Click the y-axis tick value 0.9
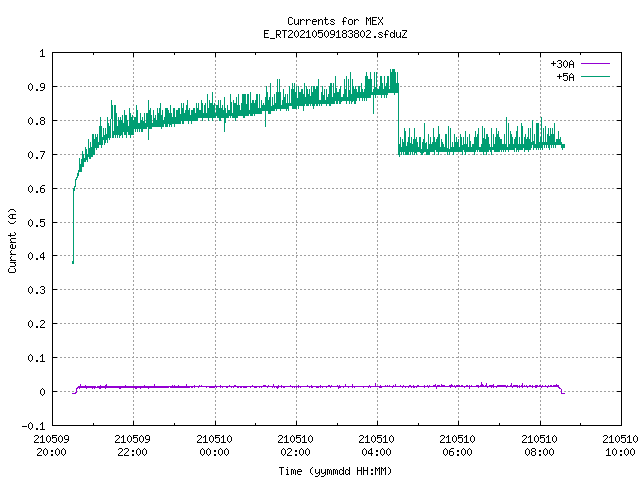640x480 pixels. coord(36,87)
